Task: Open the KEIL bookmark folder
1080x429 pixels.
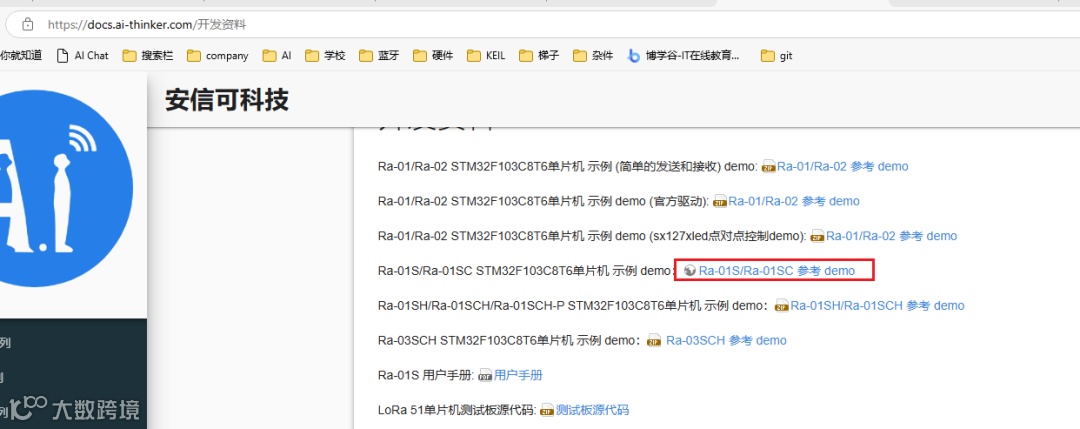Action: pyautogui.click(x=486, y=56)
